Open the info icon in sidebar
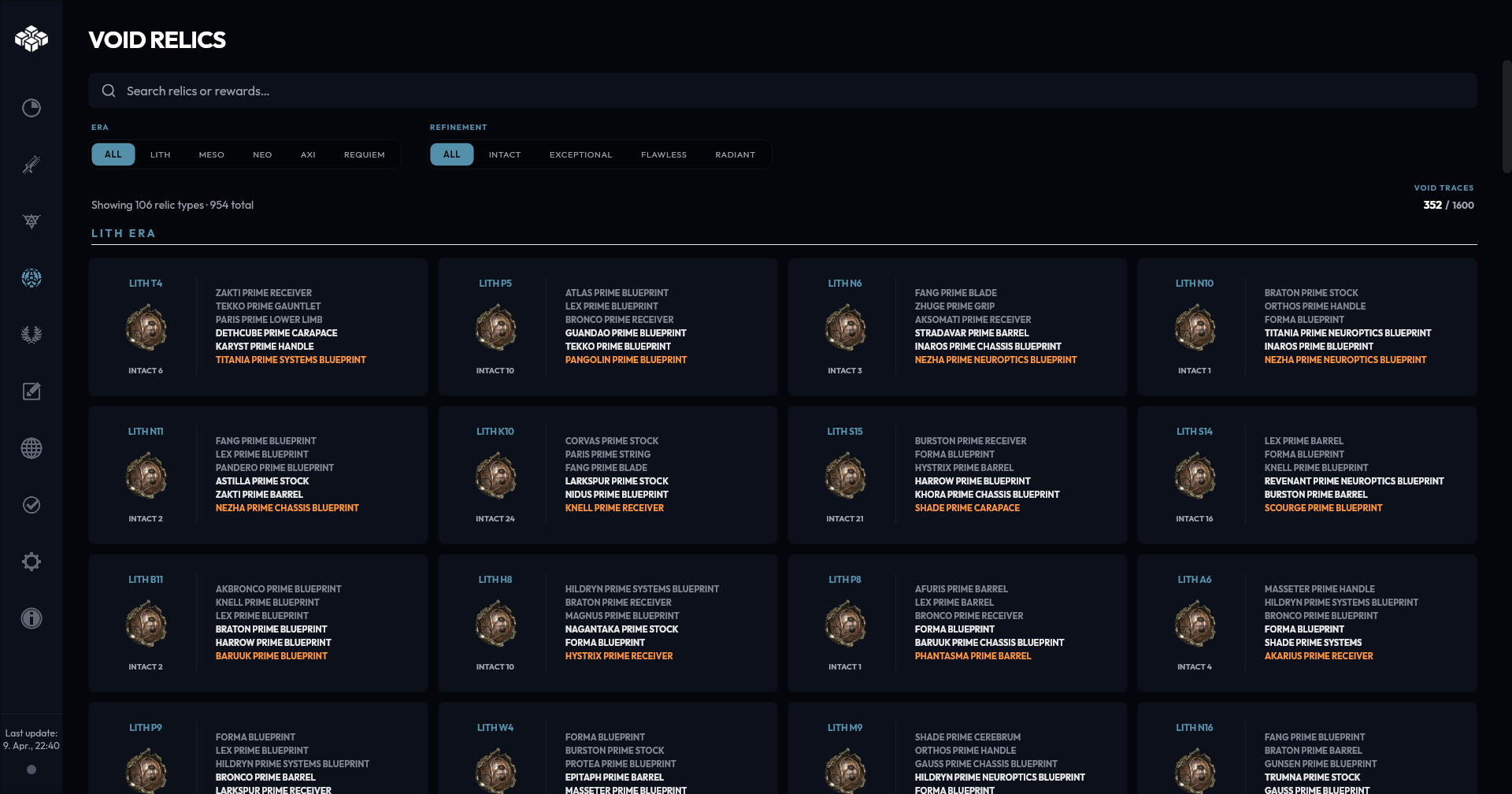Viewport: 1512px width, 794px height. coord(31,618)
